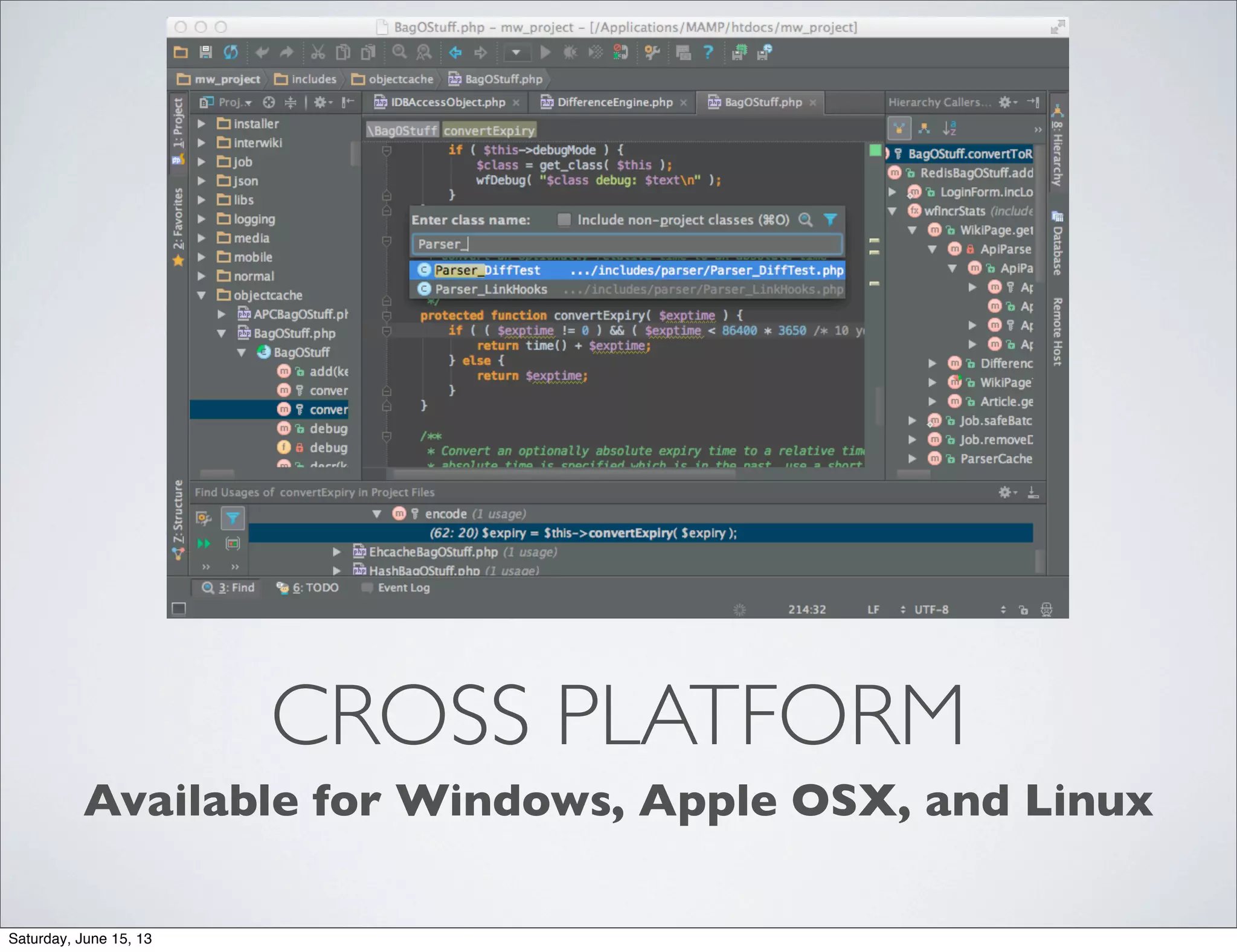1237x952 pixels.
Task: Click caller methods hierarchy icon
Action: pos(899,129)
